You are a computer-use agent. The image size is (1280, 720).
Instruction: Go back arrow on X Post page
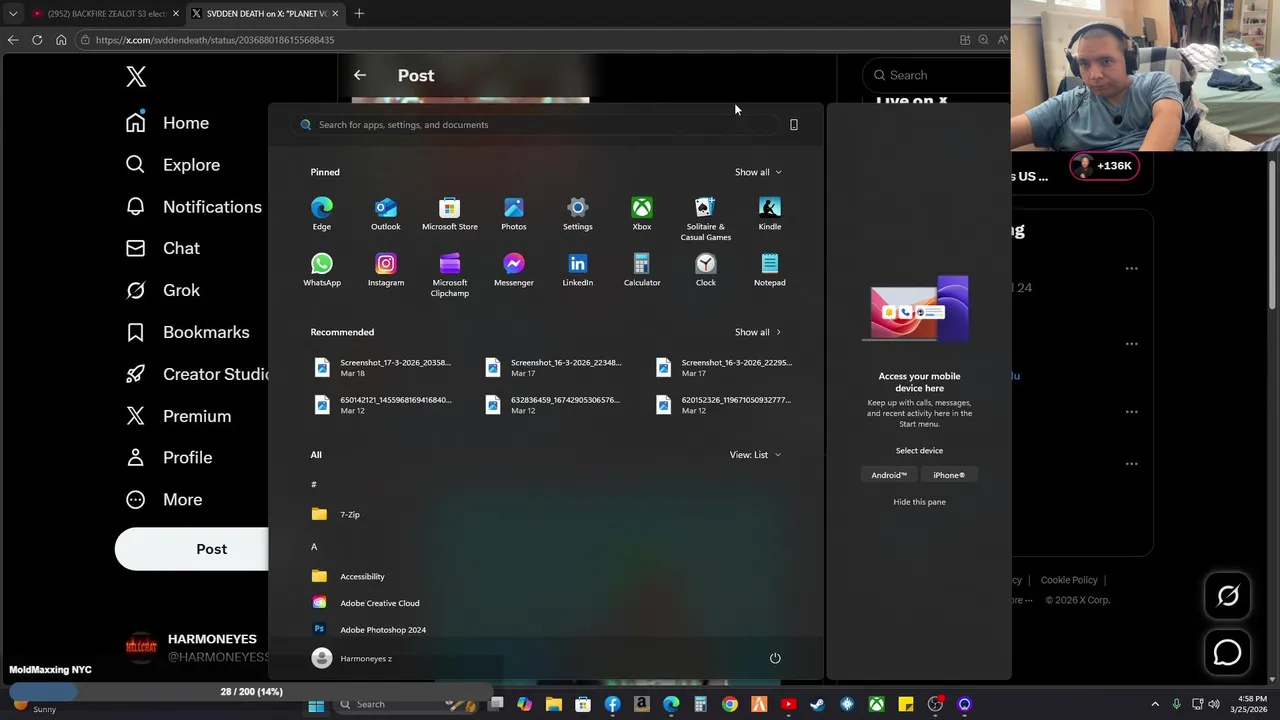click(360, 75)
